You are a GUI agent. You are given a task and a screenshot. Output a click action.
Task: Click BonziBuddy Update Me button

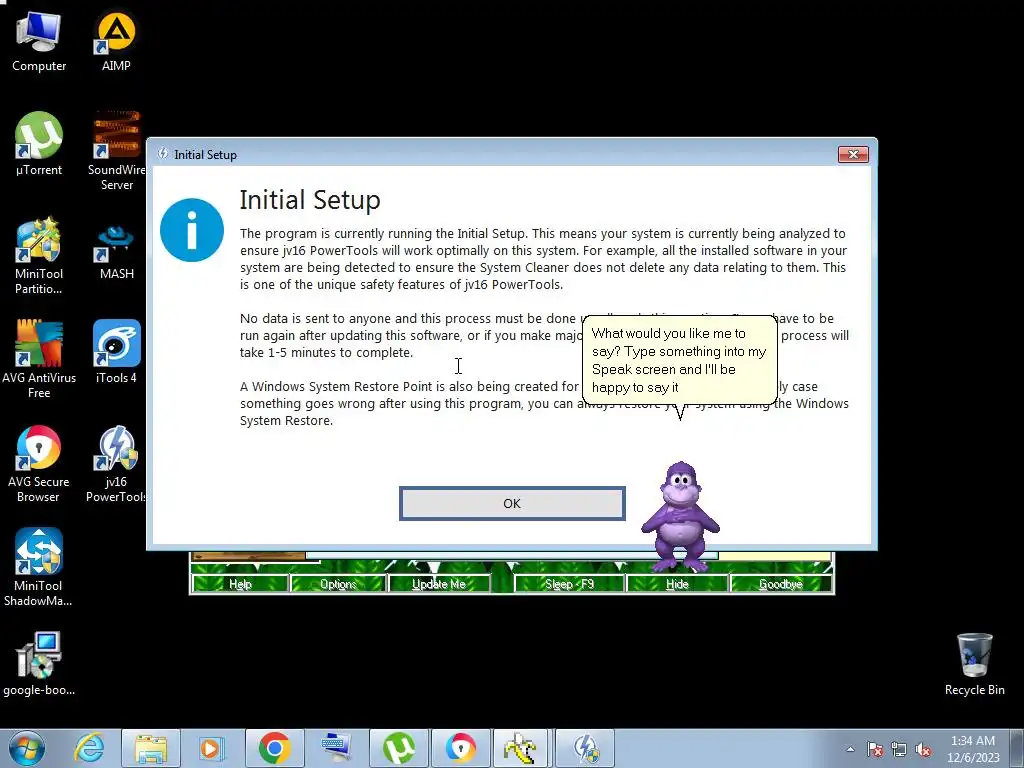pos(439,584)
